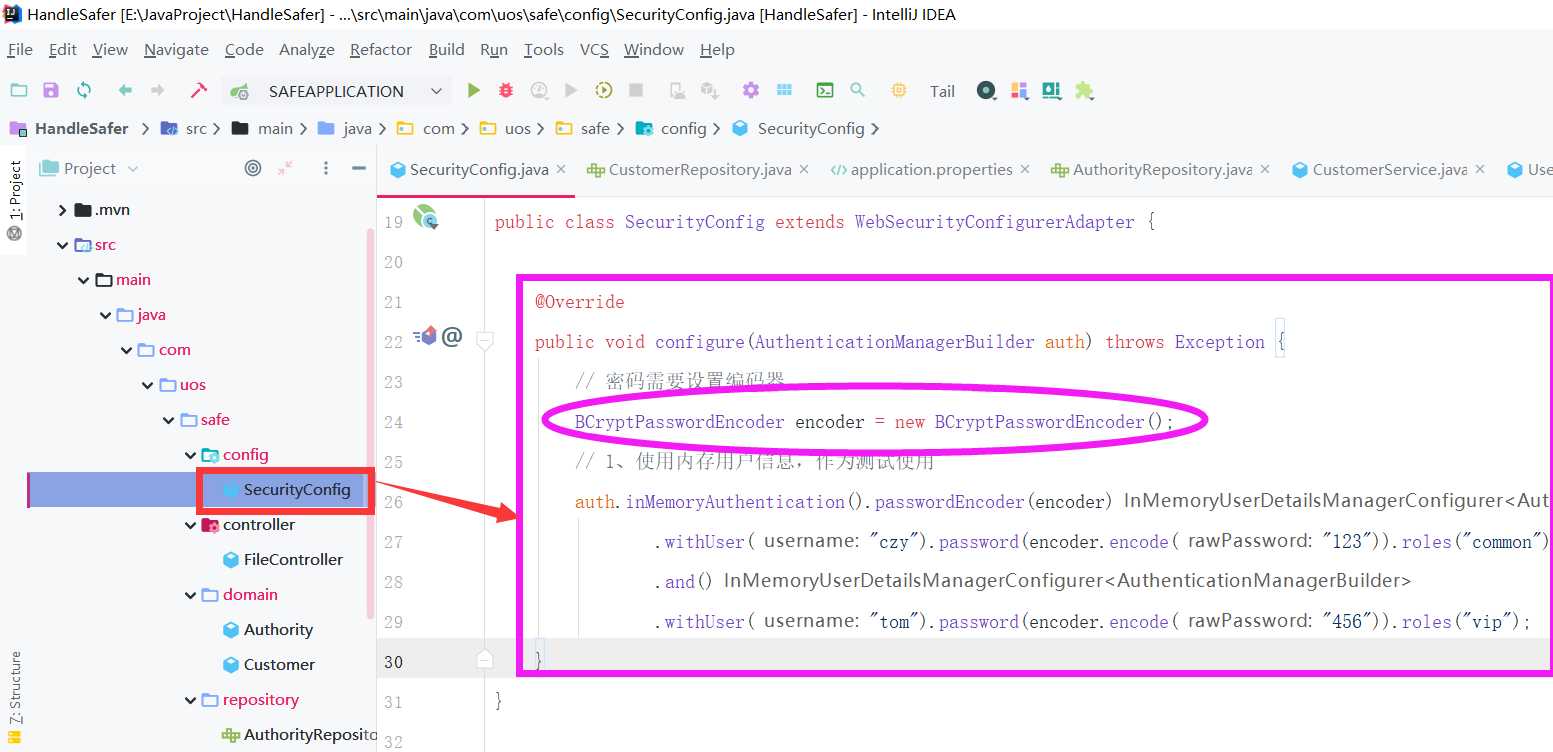This screenshot has height=752, width=1553.
Task: Click the Search Everywhere magnifier icon
Action: pyautogui.click(x=857, y=90)
